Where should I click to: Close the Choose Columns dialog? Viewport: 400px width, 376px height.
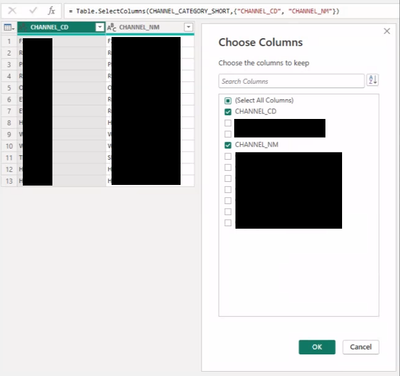point(387,31)
